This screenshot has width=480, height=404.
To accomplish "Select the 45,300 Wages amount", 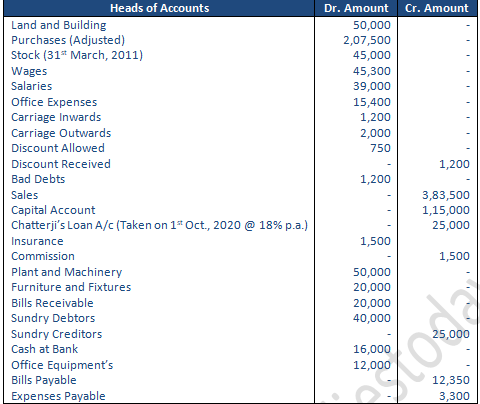I will (372, 71).
